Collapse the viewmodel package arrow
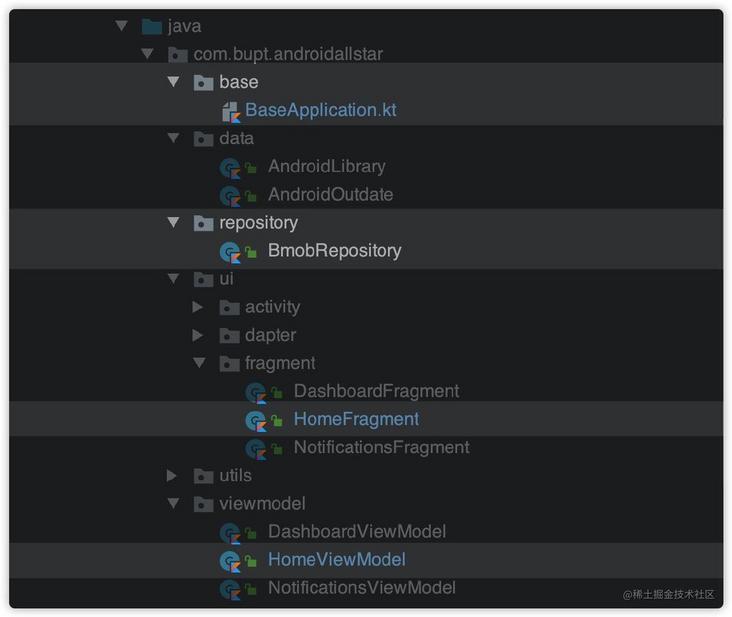The image size is (732, 617). 173,504
